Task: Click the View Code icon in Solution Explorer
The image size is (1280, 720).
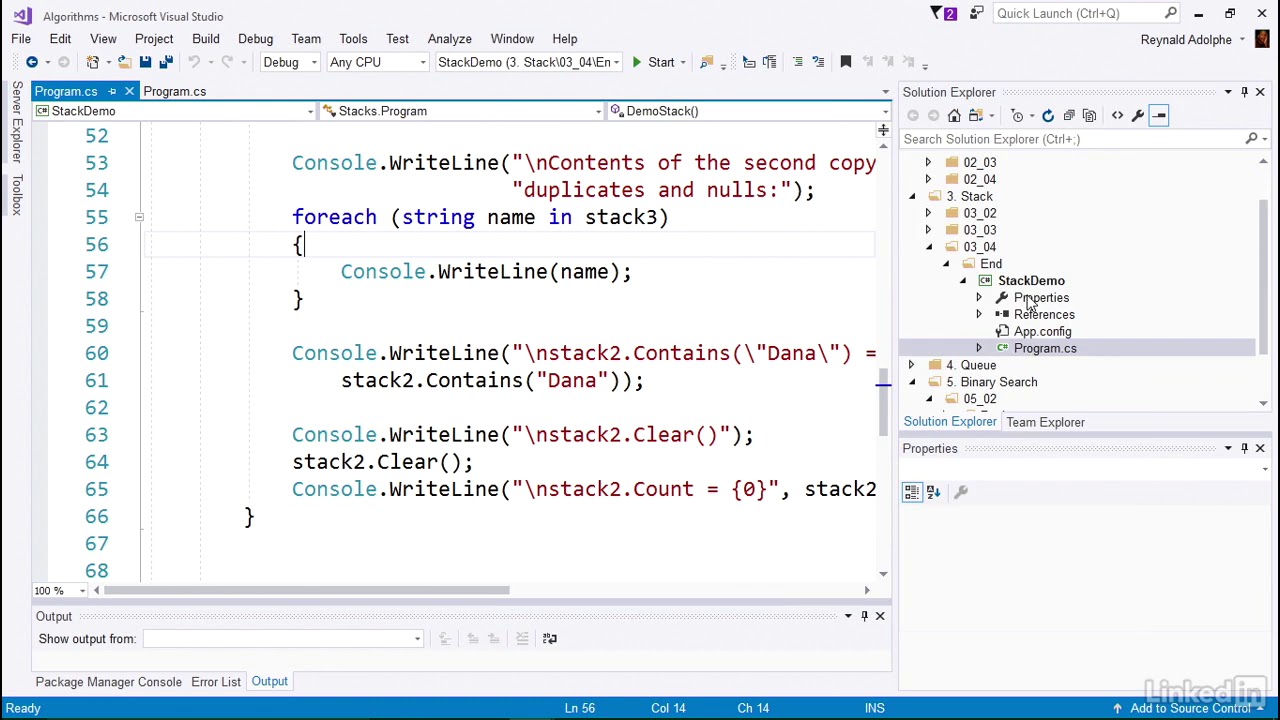Action: [x=1117, y=115]
